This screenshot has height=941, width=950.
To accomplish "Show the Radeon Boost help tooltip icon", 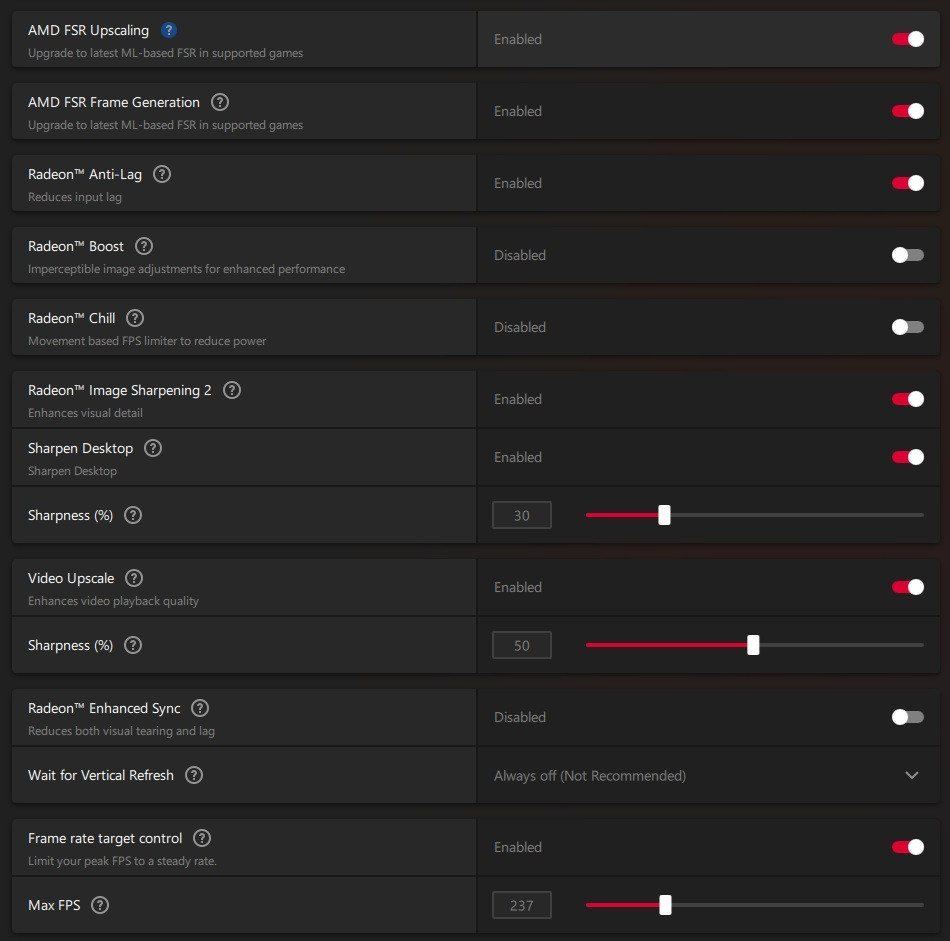I will click(144, 246).
